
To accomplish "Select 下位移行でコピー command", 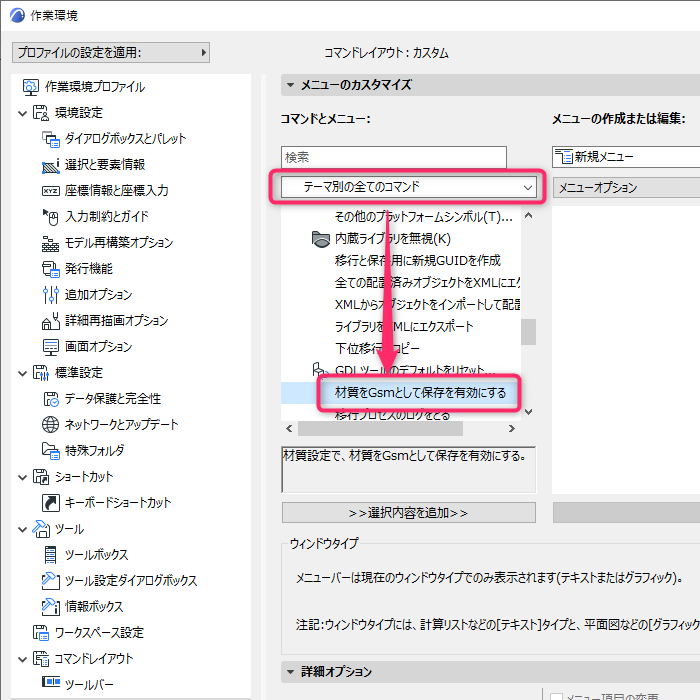I will point(377,348).
